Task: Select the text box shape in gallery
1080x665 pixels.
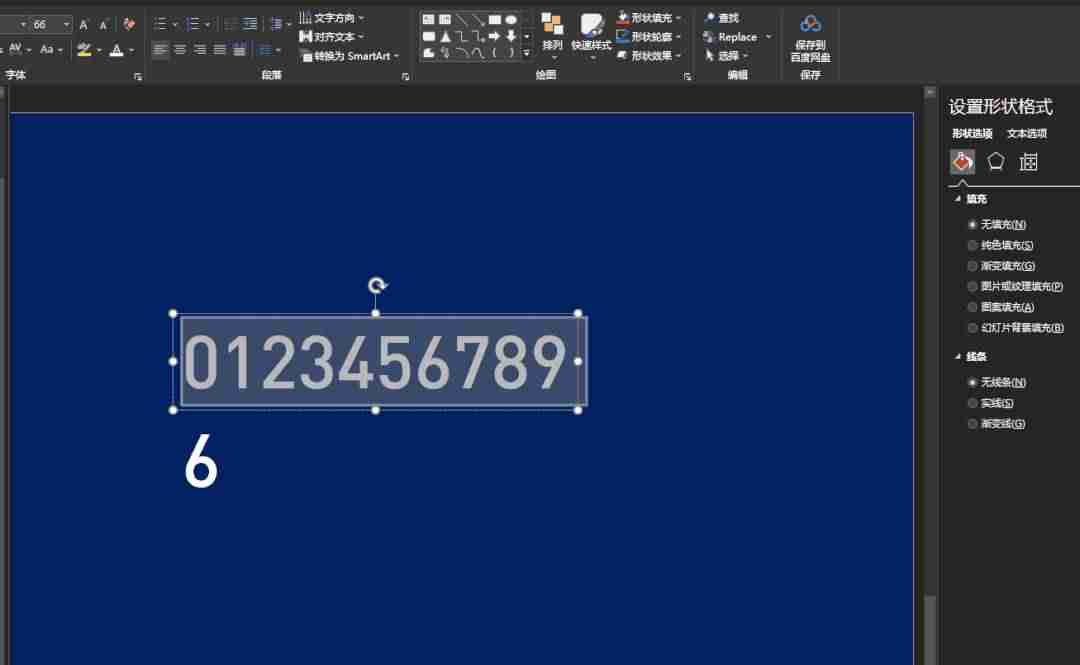Action: tap(428, 19)
